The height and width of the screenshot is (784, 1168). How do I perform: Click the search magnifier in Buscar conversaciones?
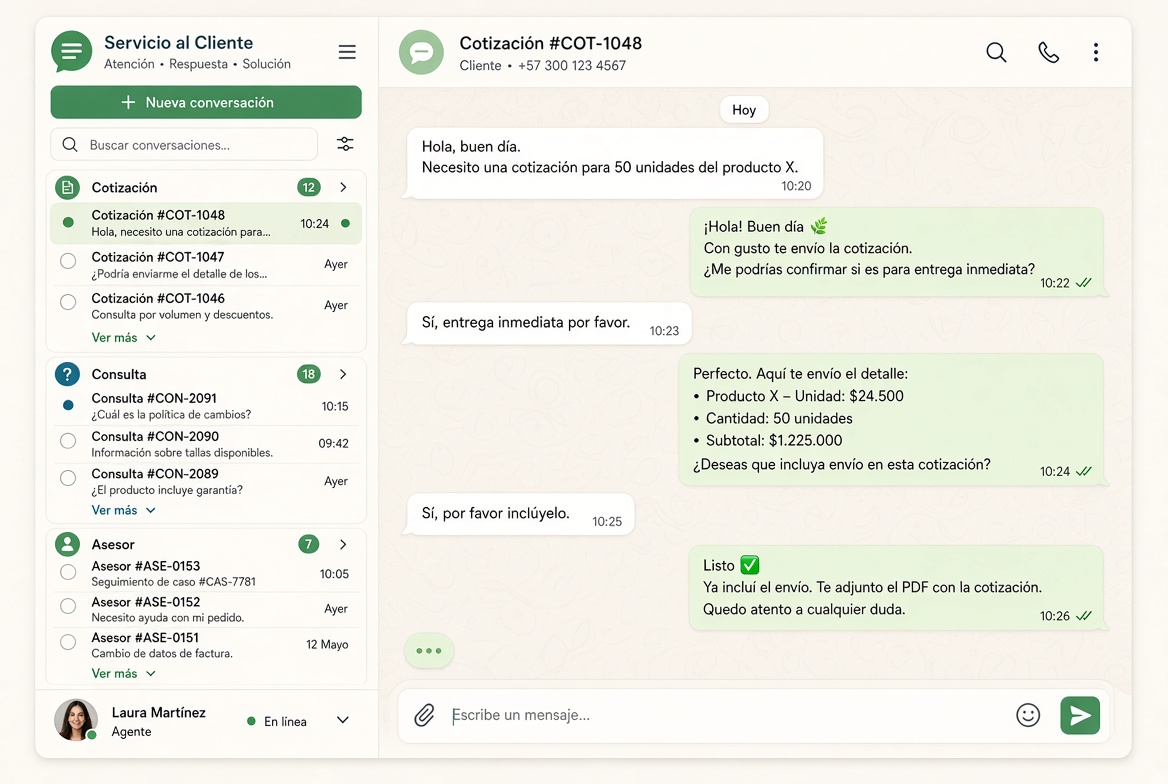pyautogui.click(x=70, y=145)
